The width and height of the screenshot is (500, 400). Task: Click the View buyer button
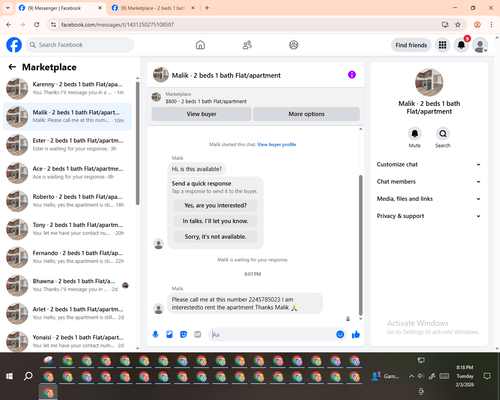(201, 114)
